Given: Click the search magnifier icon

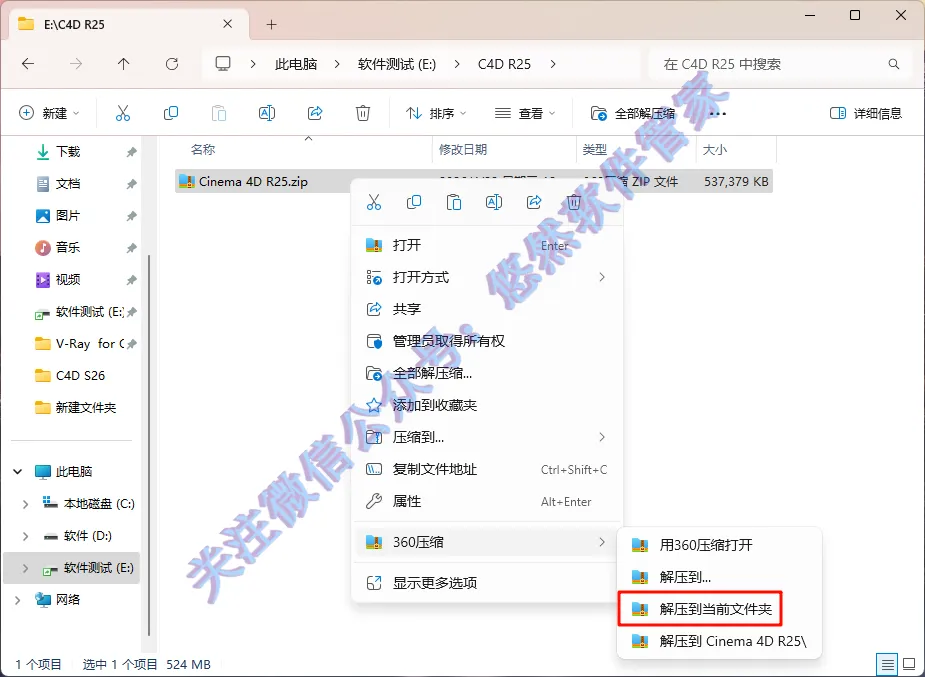Looking at the screenshot, I should pyautogui.click(x=894, y=64).
